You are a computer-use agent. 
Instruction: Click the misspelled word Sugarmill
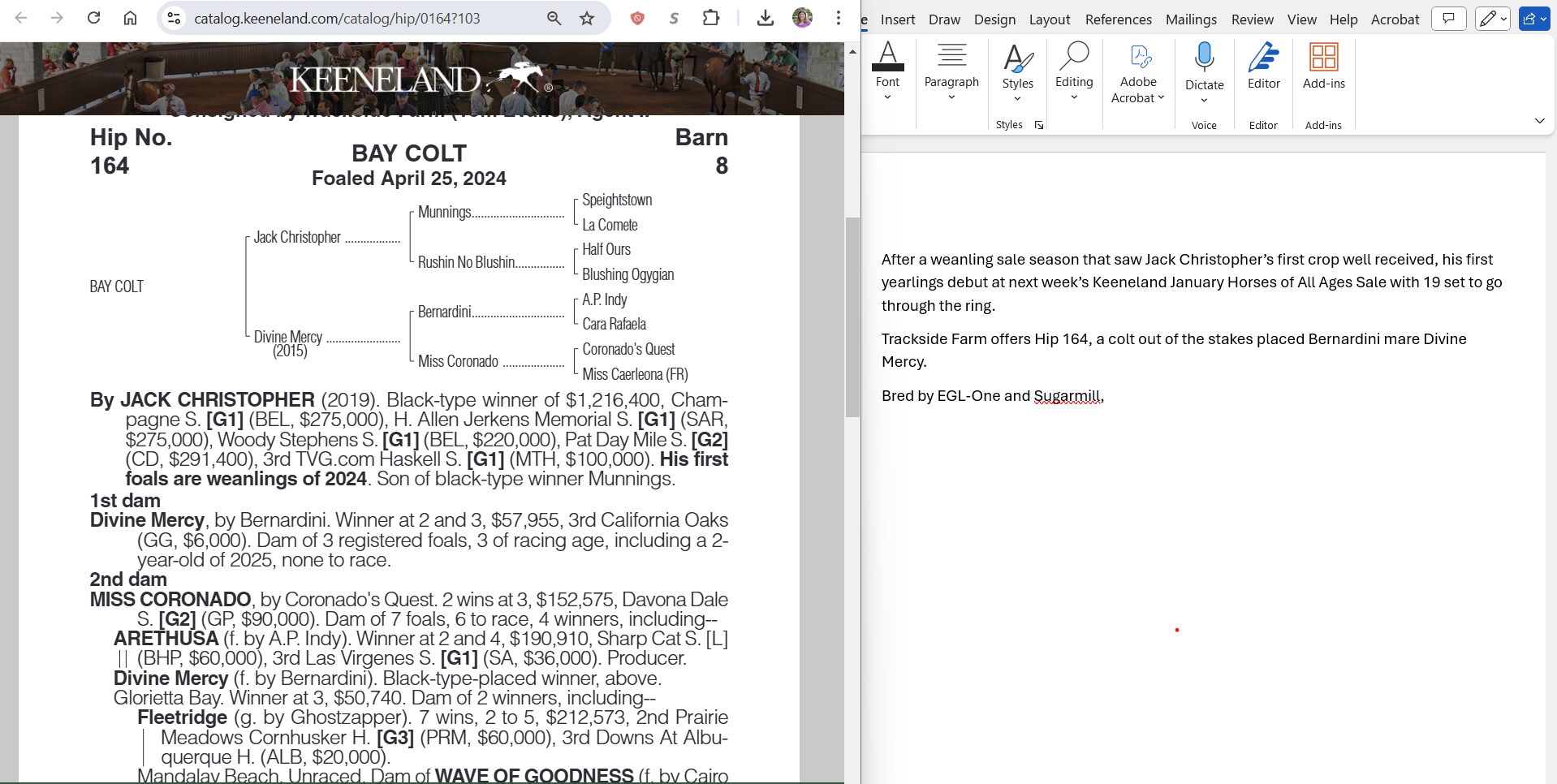coord(1067,396)
